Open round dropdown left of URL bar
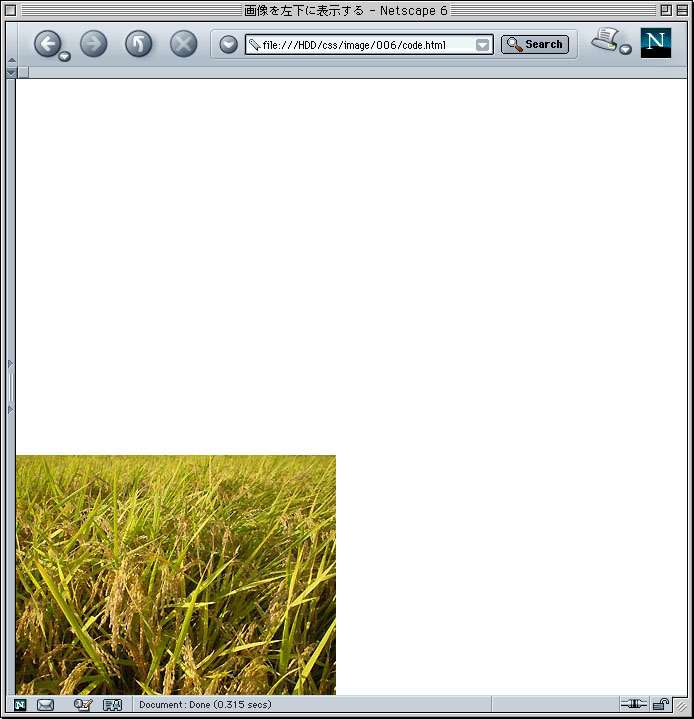Image resolution: width=694 pixels, height=719 pixels. (x=228, y=44)
